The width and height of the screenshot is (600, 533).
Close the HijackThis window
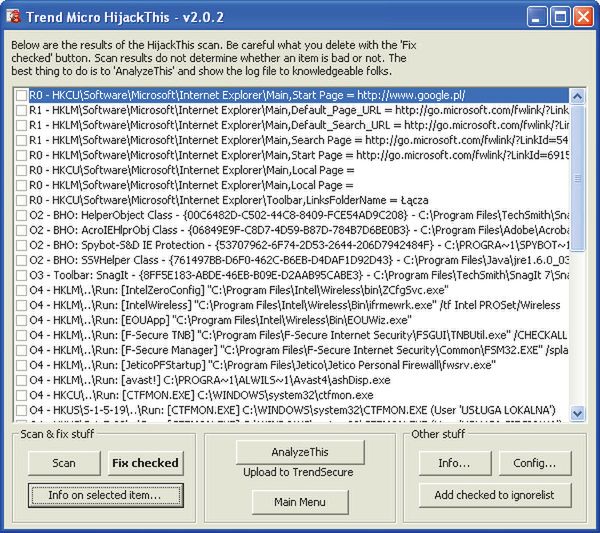583,17
